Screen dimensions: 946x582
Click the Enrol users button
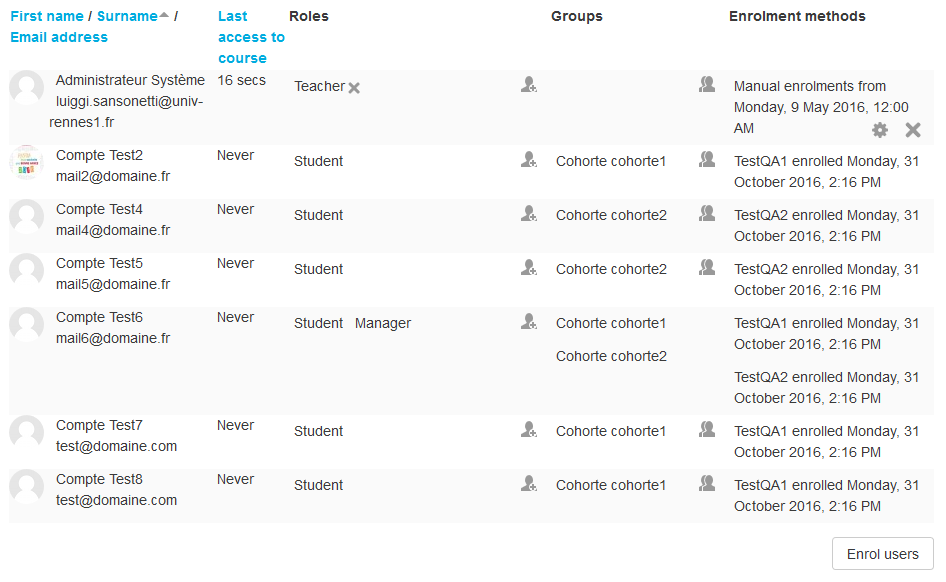point(883,554)
